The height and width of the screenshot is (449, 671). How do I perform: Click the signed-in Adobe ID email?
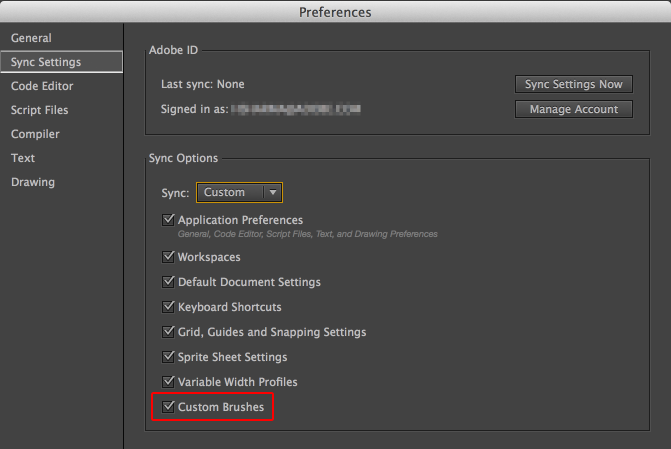pos(294,109)
